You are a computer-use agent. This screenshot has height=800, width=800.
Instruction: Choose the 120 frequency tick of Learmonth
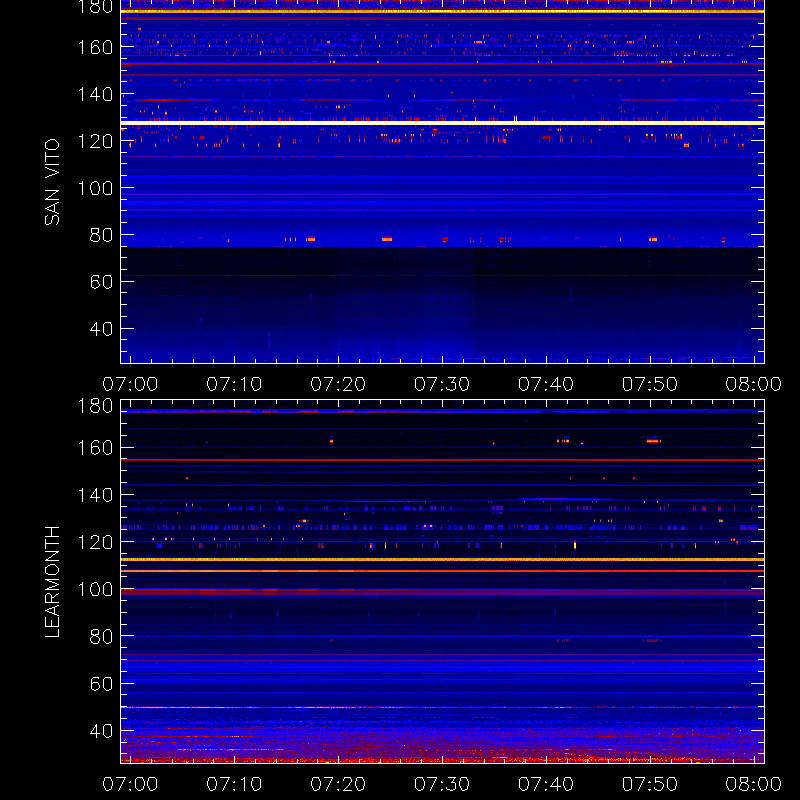95,542
